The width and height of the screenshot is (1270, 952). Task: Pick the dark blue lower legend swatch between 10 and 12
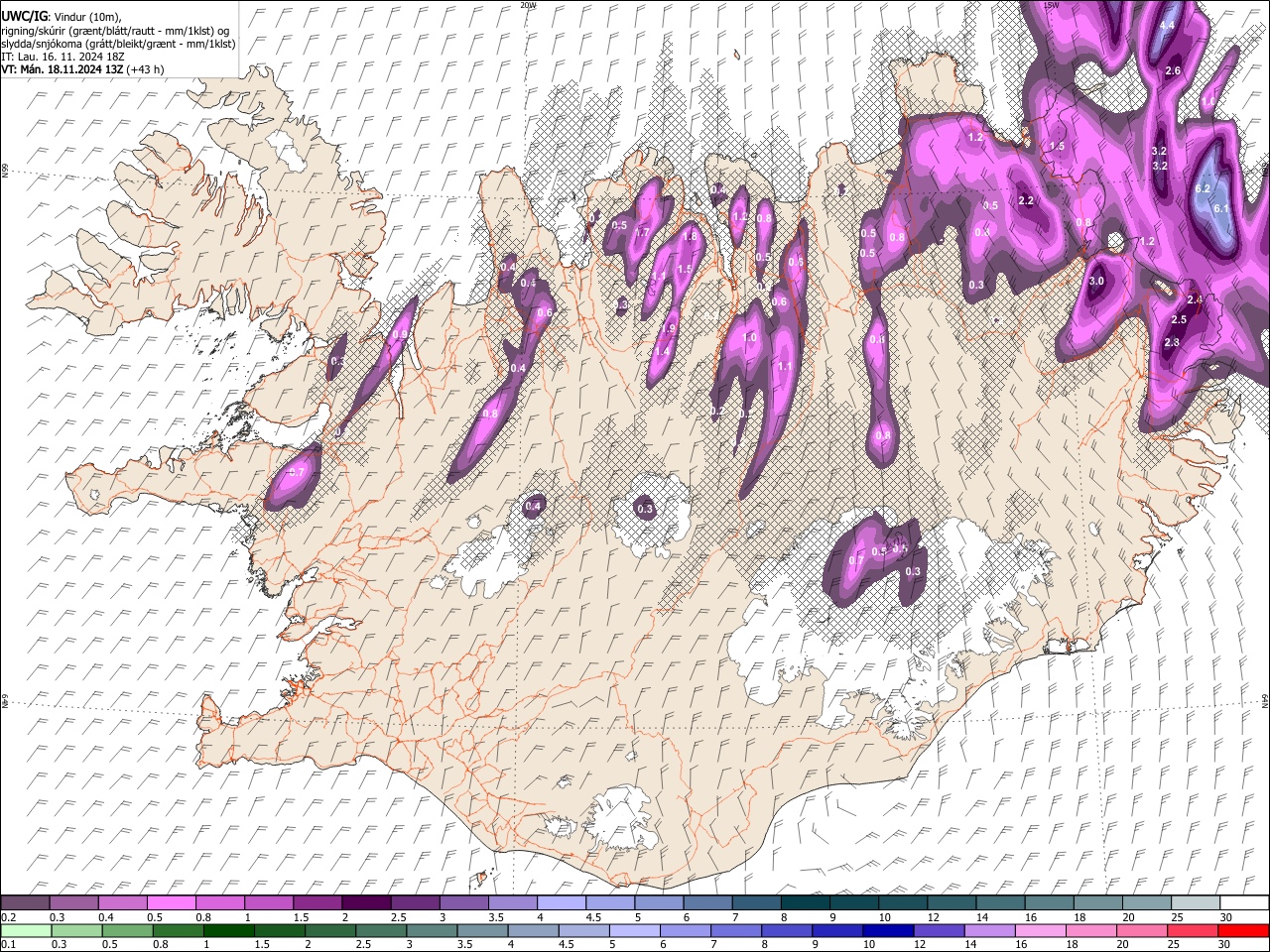click(x=888, y=930)
